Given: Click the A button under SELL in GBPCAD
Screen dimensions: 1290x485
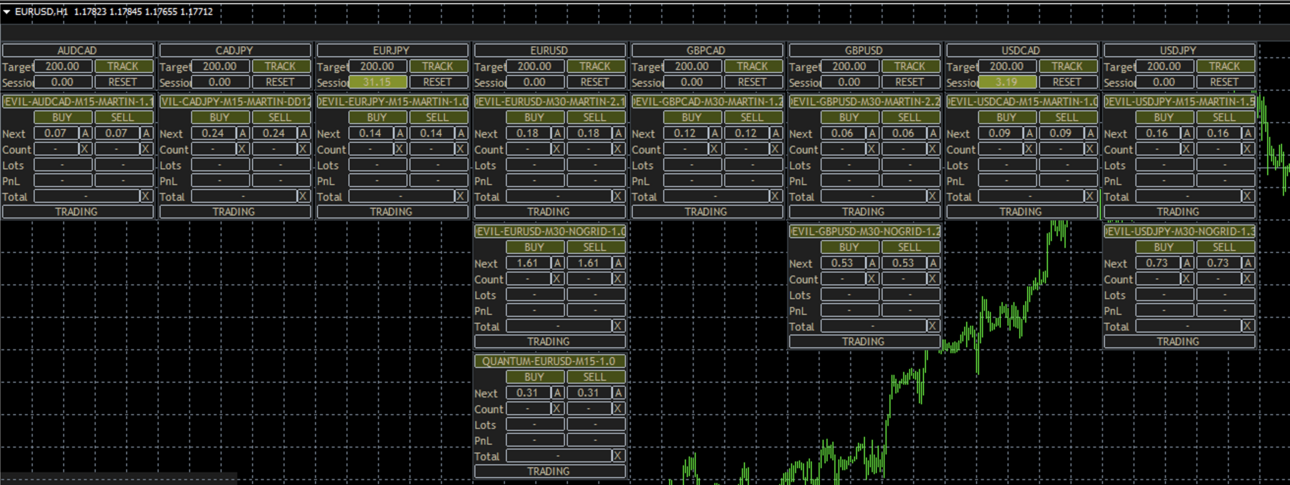Looking at the screenshot, I should pyautogui.click(x=776, y=133).
